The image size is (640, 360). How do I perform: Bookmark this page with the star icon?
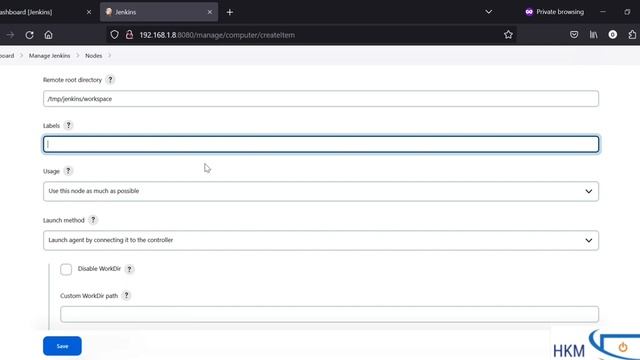coord(508,35)
